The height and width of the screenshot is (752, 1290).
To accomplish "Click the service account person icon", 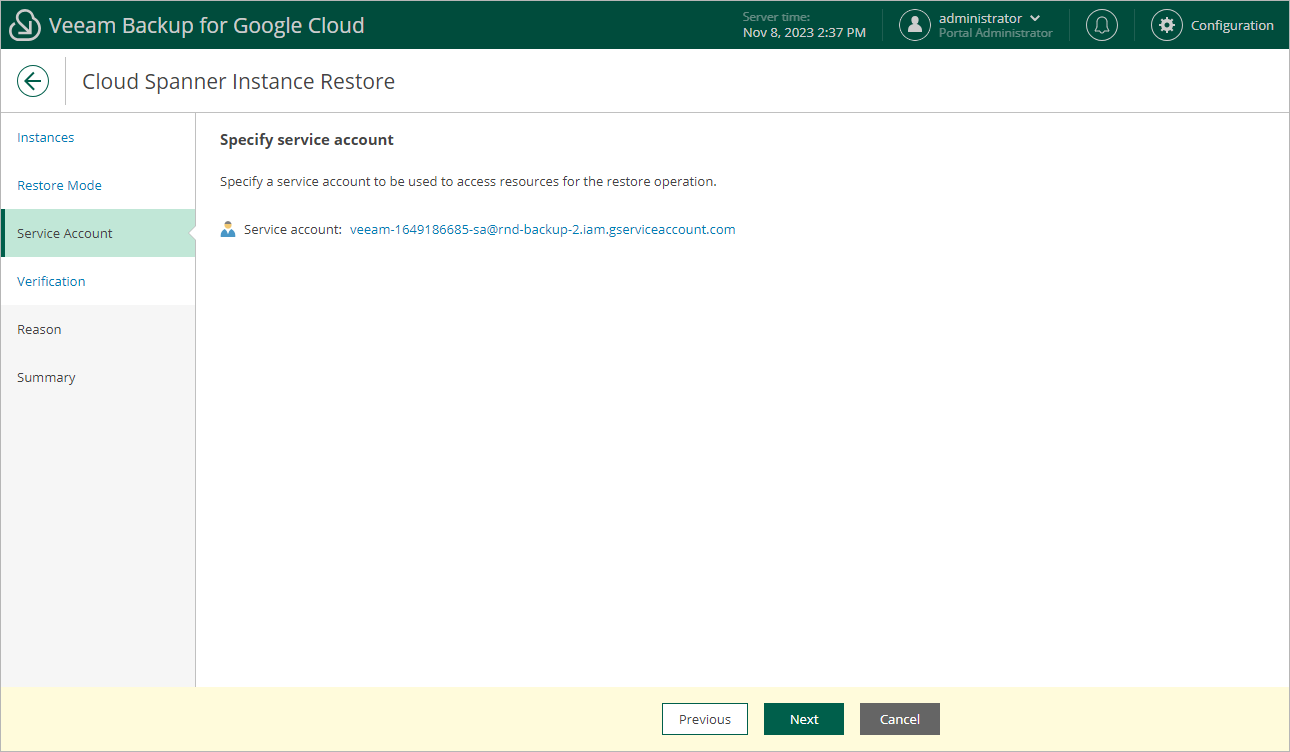I will [x=228, y=229].
